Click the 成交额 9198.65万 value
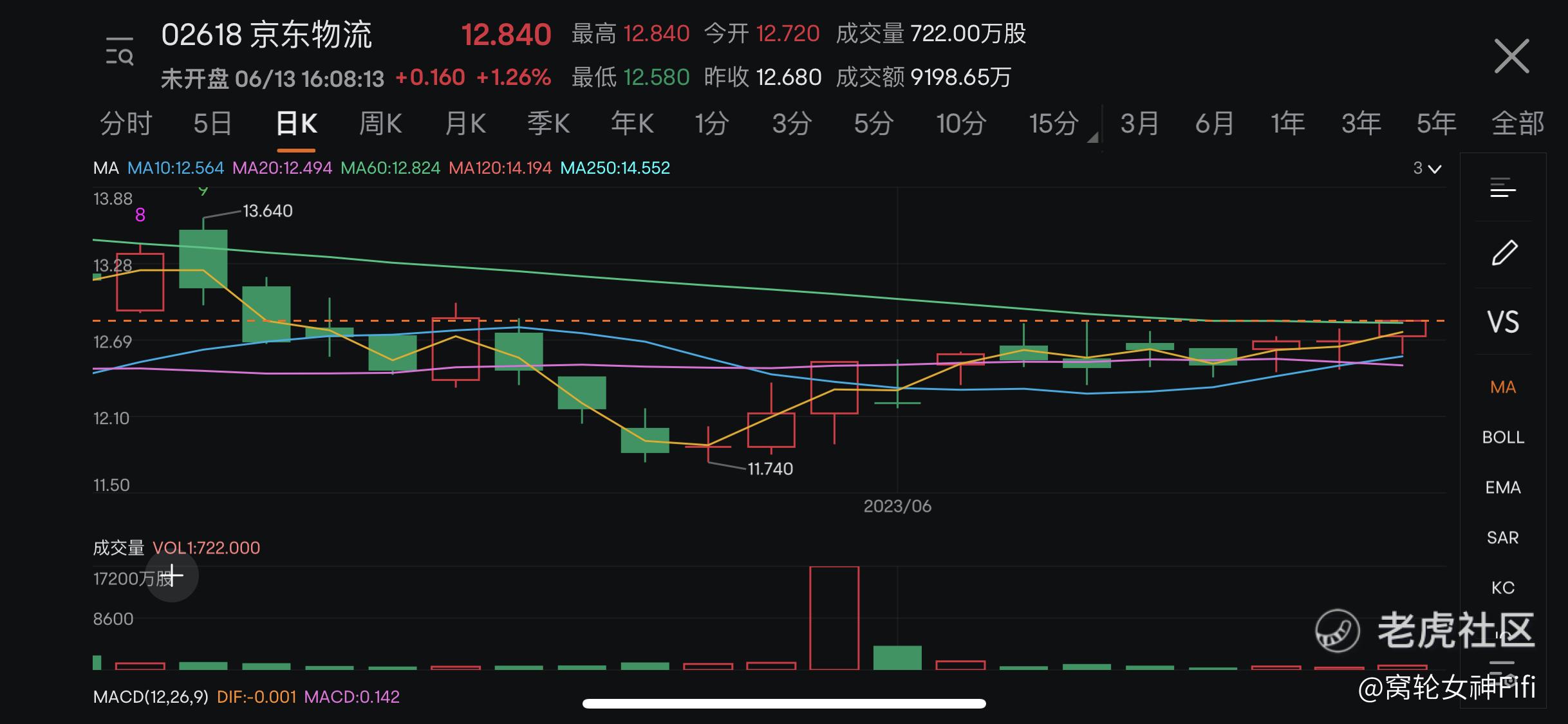The height and width of the screenshot is (724, 1568). pos(924,77)
